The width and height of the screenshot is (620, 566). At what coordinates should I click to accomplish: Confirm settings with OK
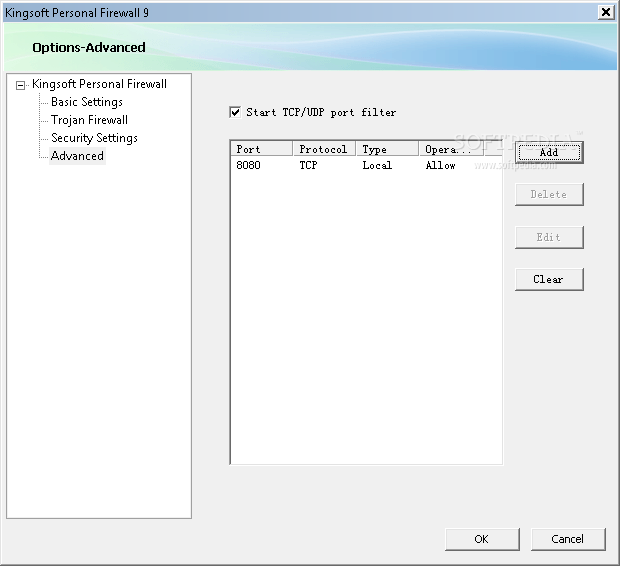(482, 539)
